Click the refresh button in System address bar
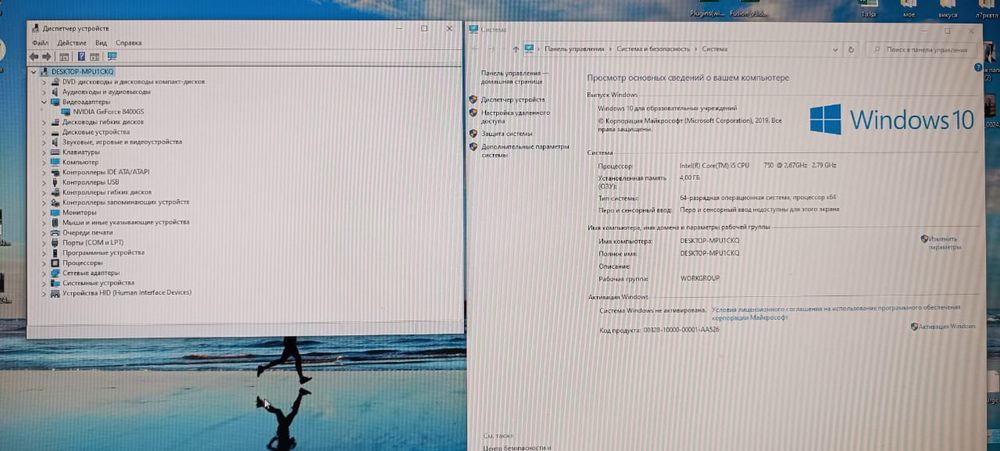The image size is (1000, 451). point(851,49)
